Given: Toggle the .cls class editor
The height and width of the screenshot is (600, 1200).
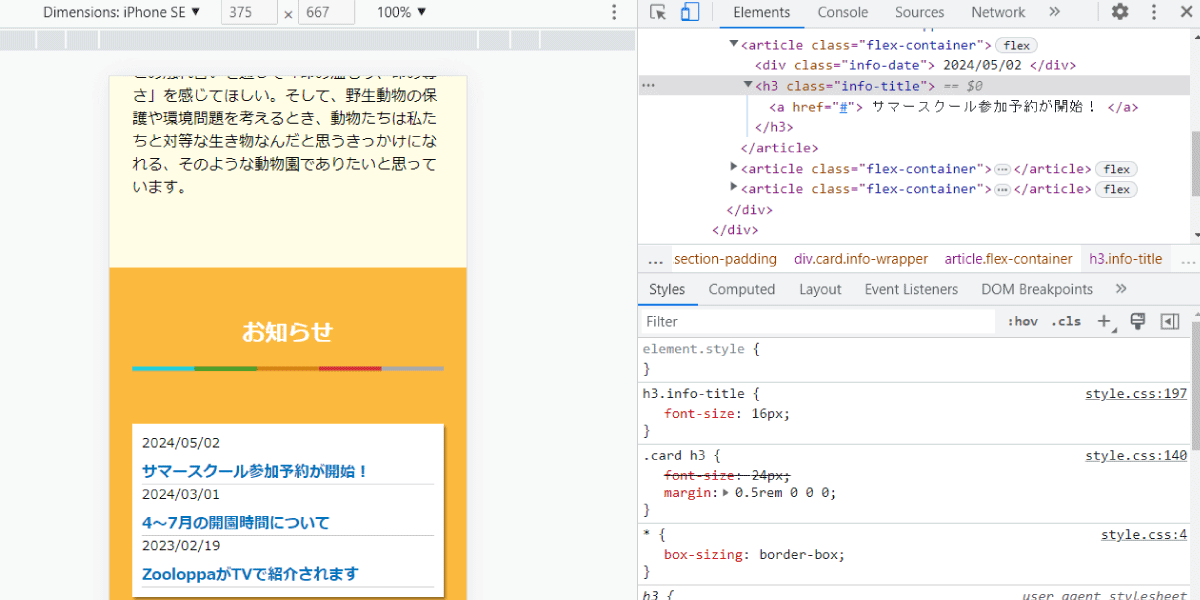Looking at the screenshot, I should coord(1066,321).
